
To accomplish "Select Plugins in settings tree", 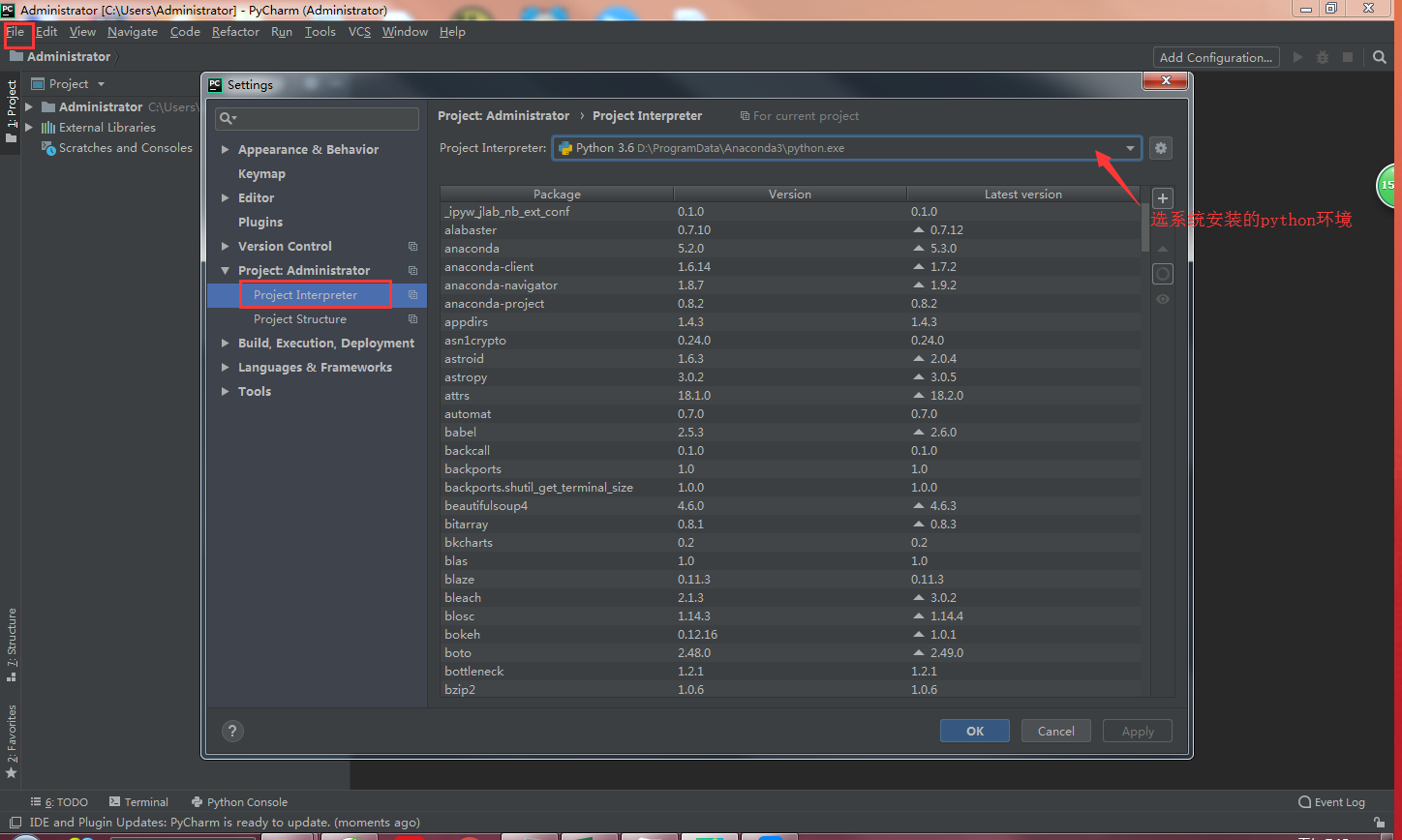I will pyautogui.click(x=260, y=222).
